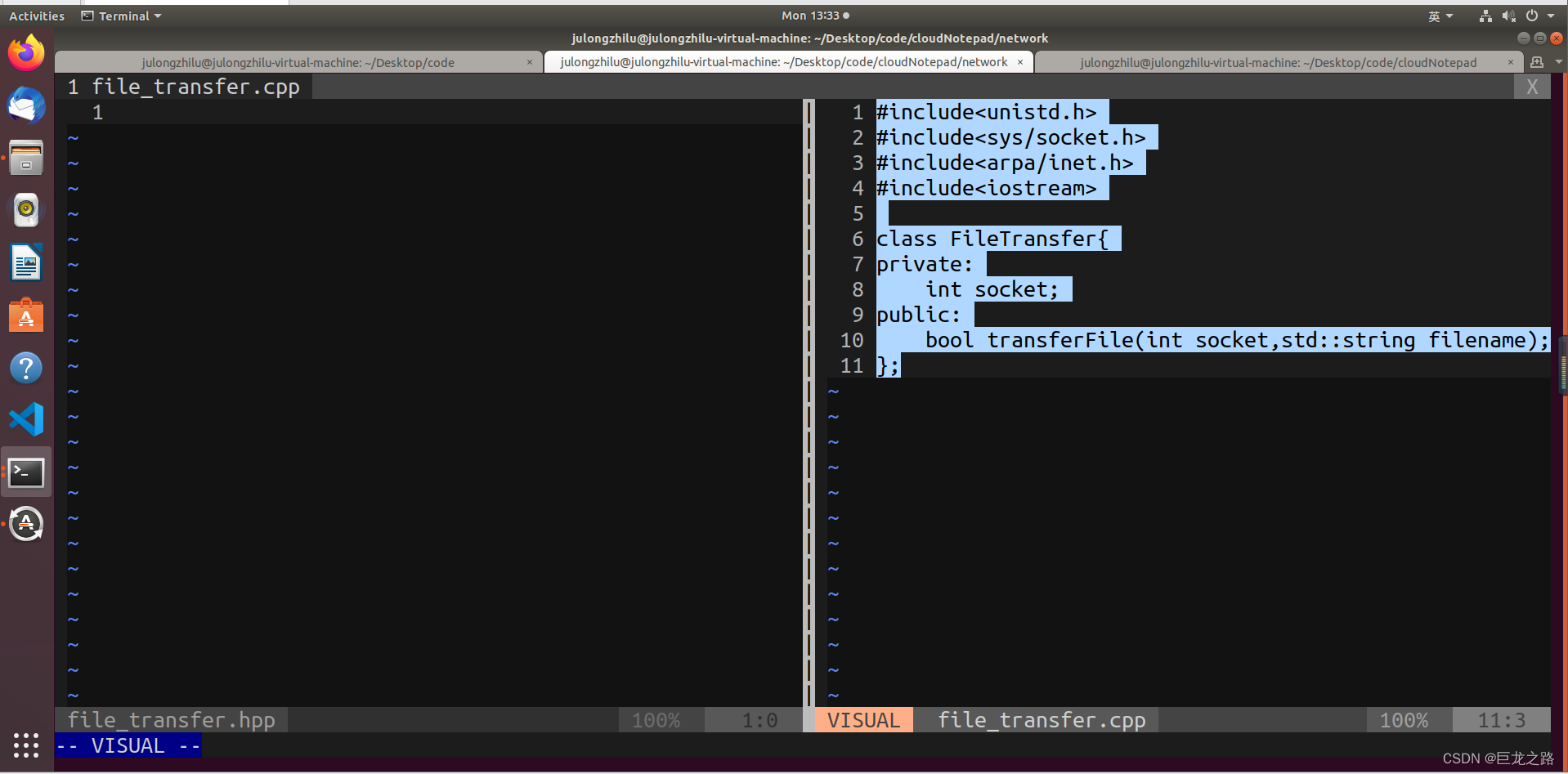Click the bool transferFile declaration line

(1237, 340)
